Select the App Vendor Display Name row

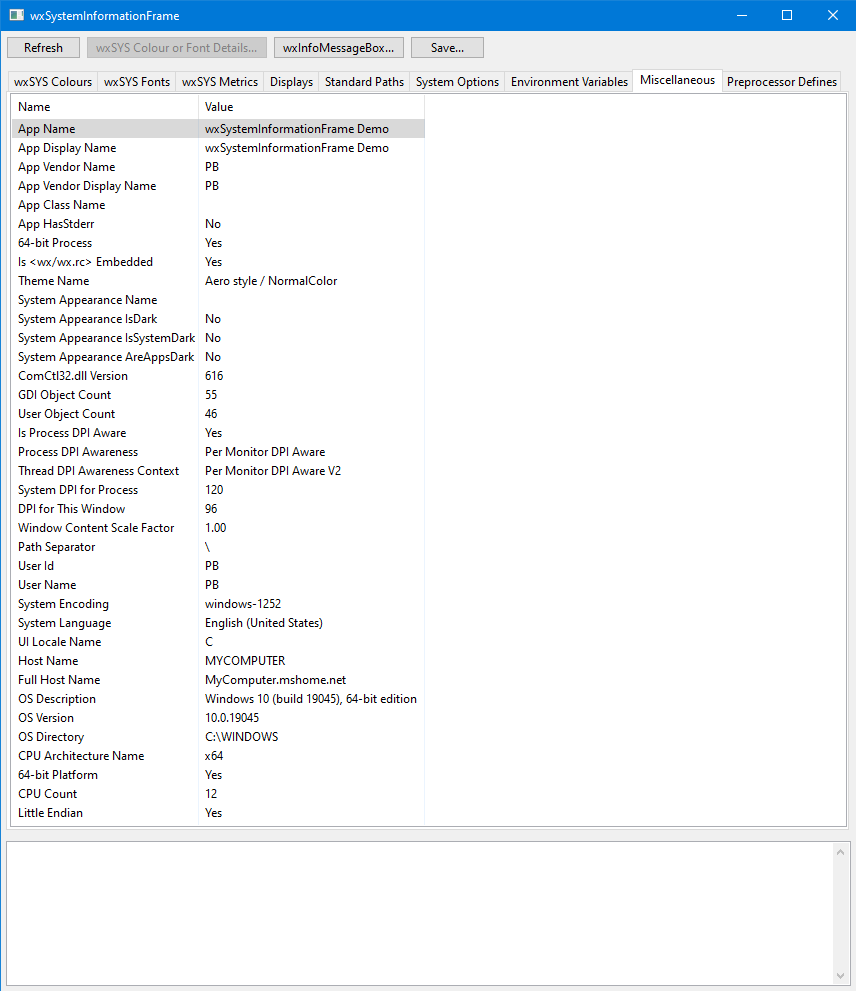point(218,186)
